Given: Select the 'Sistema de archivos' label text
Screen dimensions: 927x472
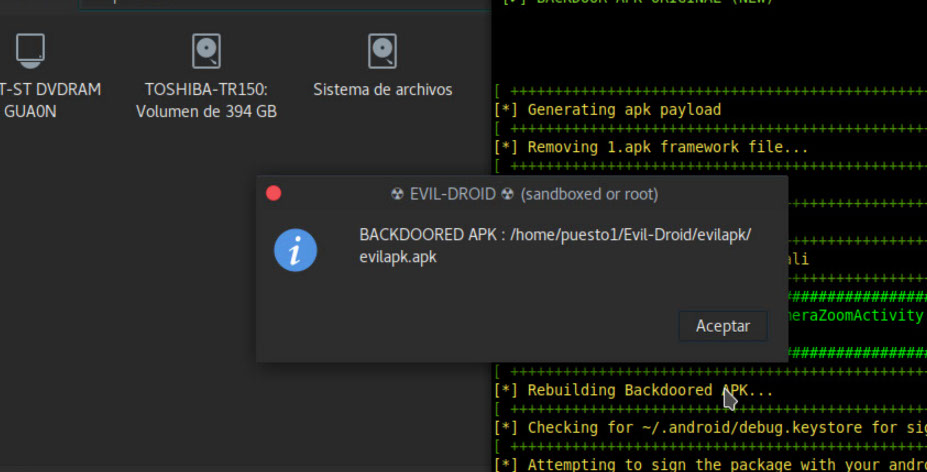Looking at the screenshot, I should [x=383, y=89].
